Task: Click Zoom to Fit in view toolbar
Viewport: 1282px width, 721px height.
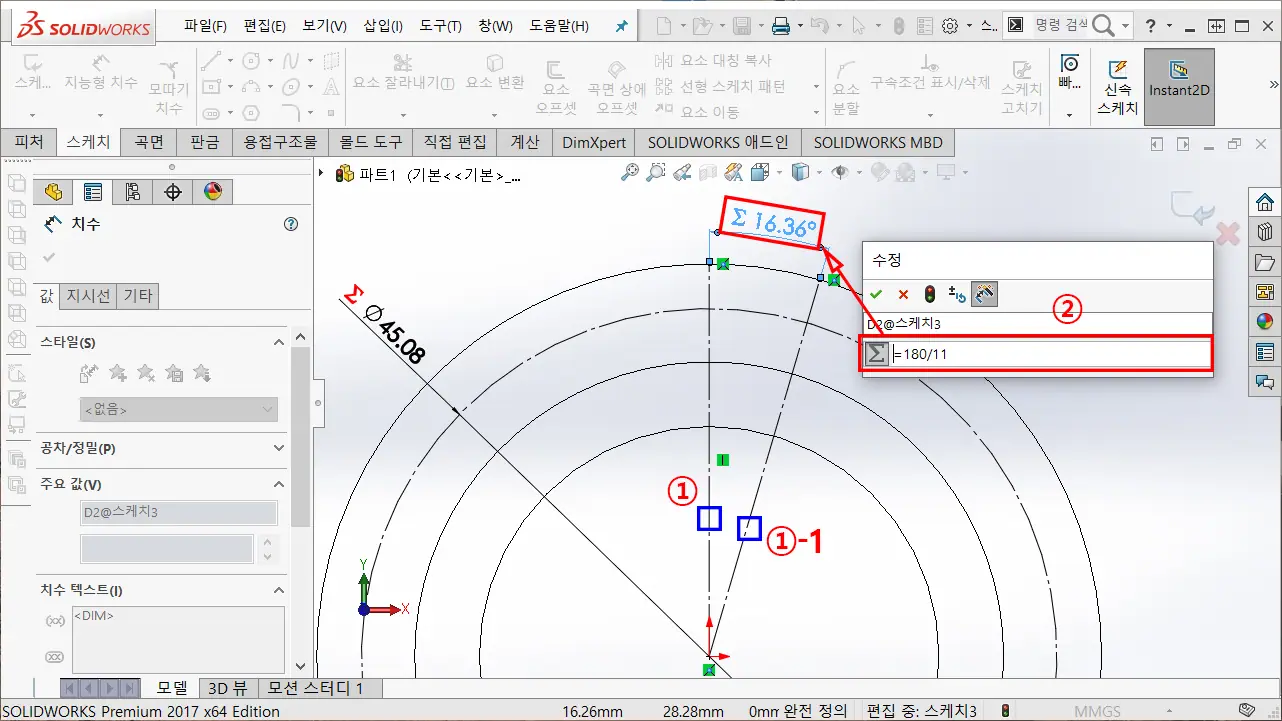Action: pyautogui.click(x=630, y=173)
